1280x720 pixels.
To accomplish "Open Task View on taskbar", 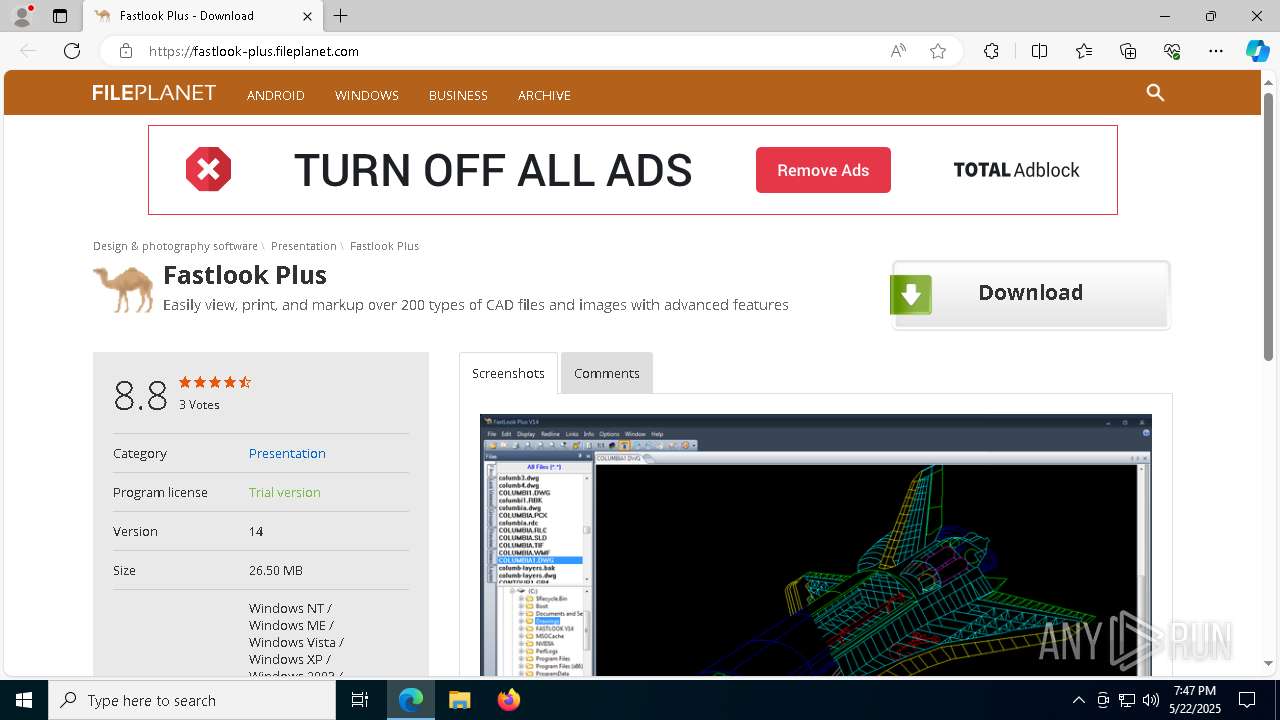I will coord(360,700).
